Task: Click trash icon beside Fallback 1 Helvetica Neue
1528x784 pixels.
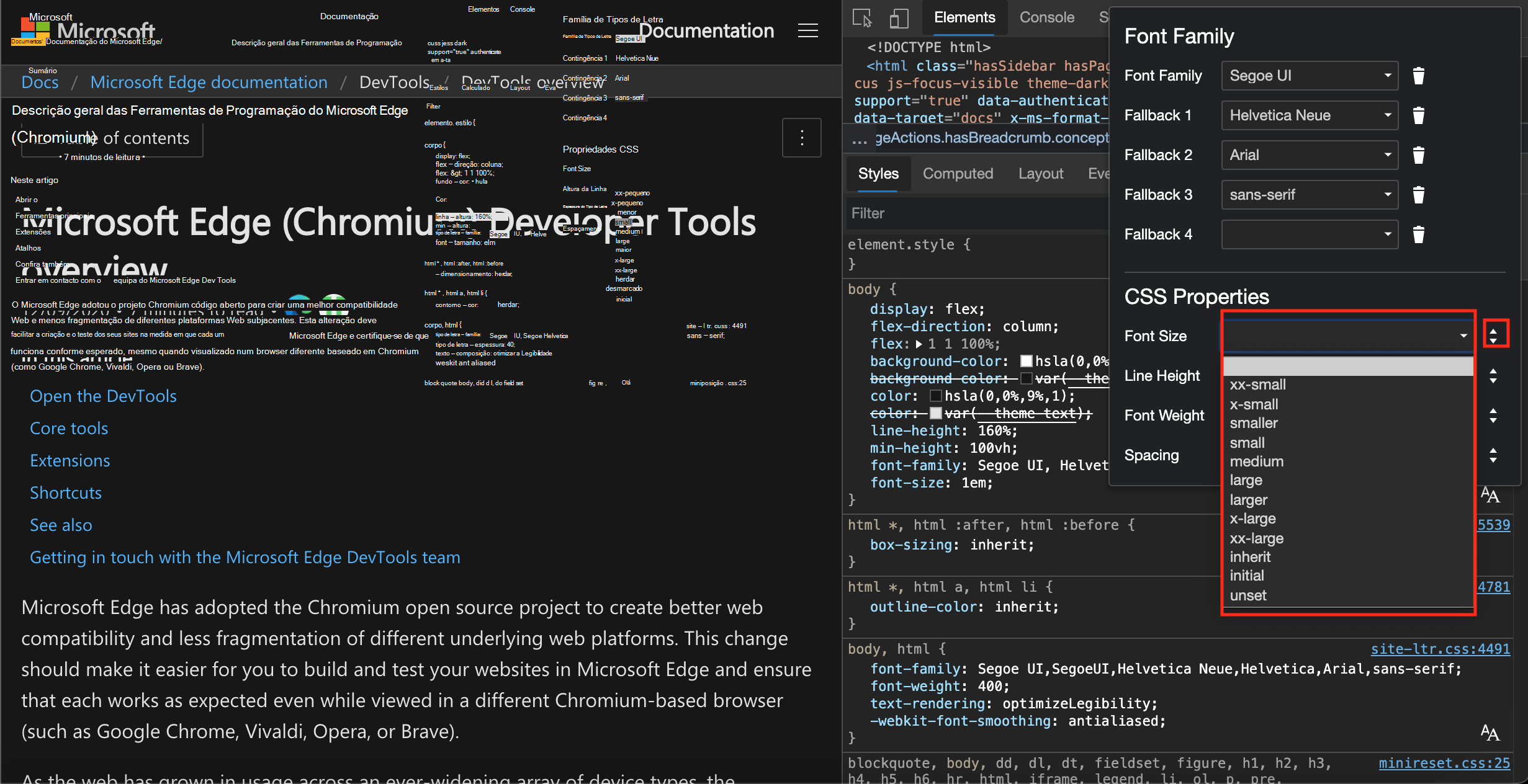Action: pos(1419,115)
